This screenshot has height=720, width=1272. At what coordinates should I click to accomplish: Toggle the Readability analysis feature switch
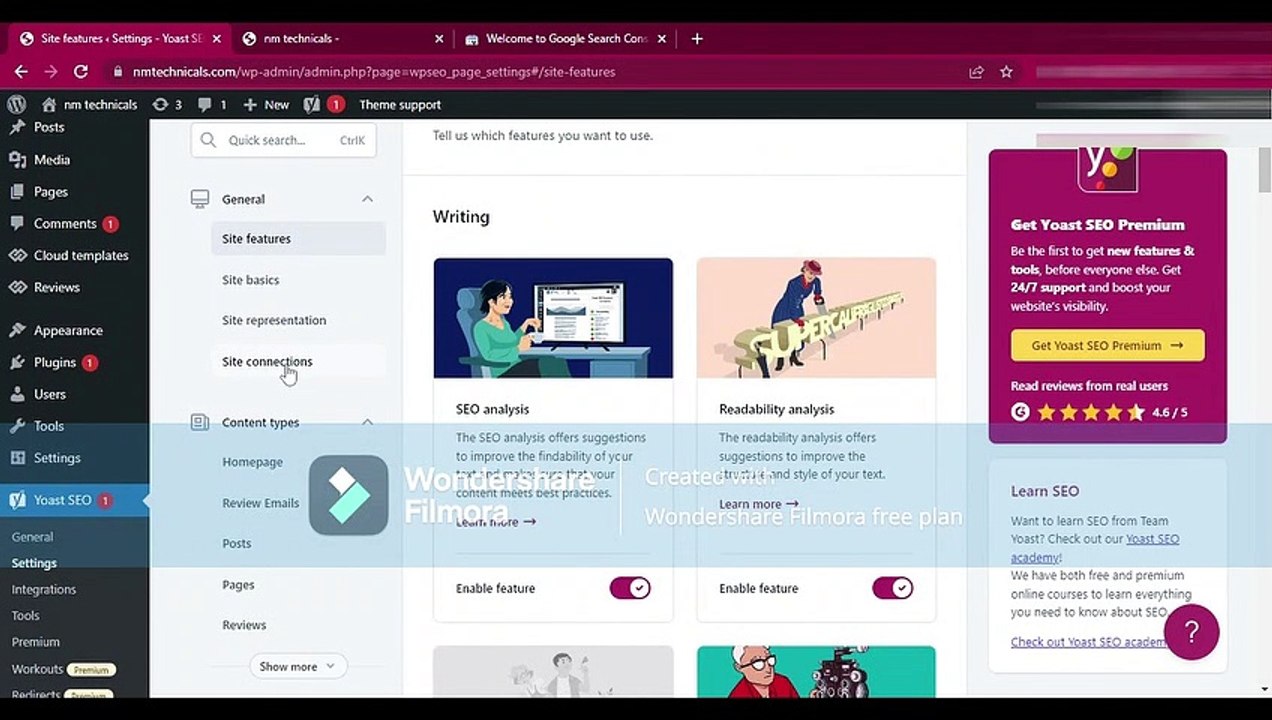892,588
